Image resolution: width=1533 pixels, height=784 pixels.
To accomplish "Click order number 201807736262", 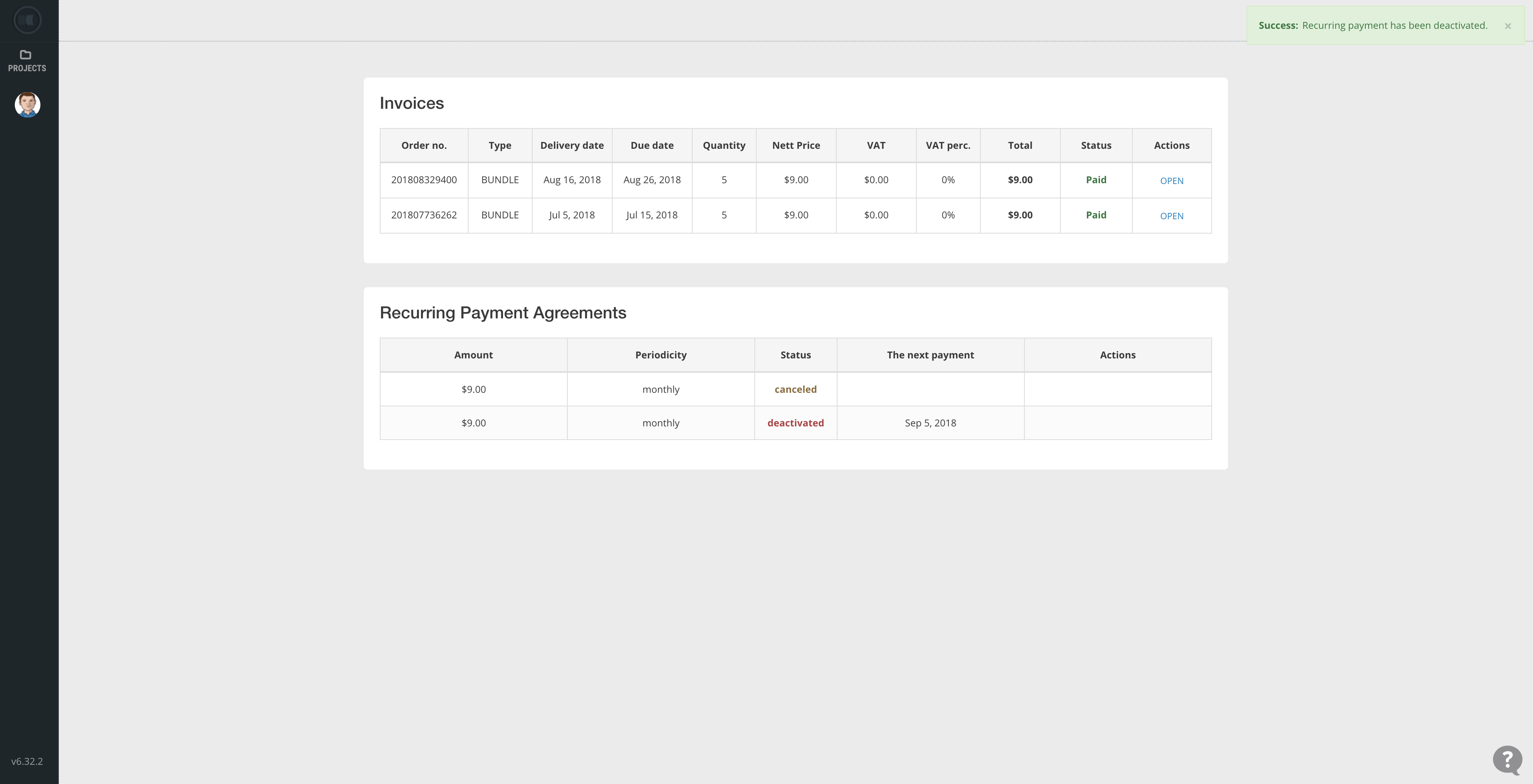I will click(424, 215).
